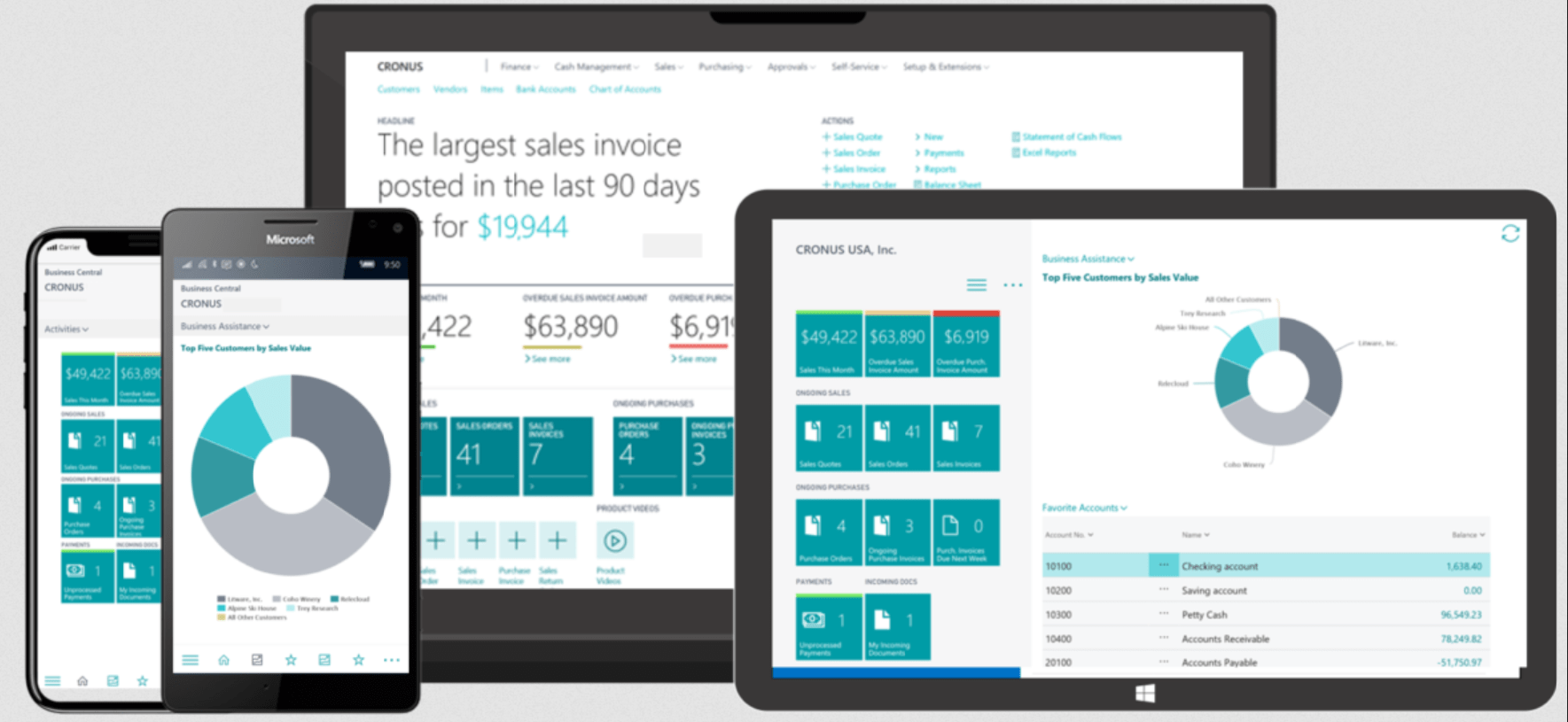Open the Purchasing menu on the laptop
This screenshot has width=1568, height=722.
(724, 67)
